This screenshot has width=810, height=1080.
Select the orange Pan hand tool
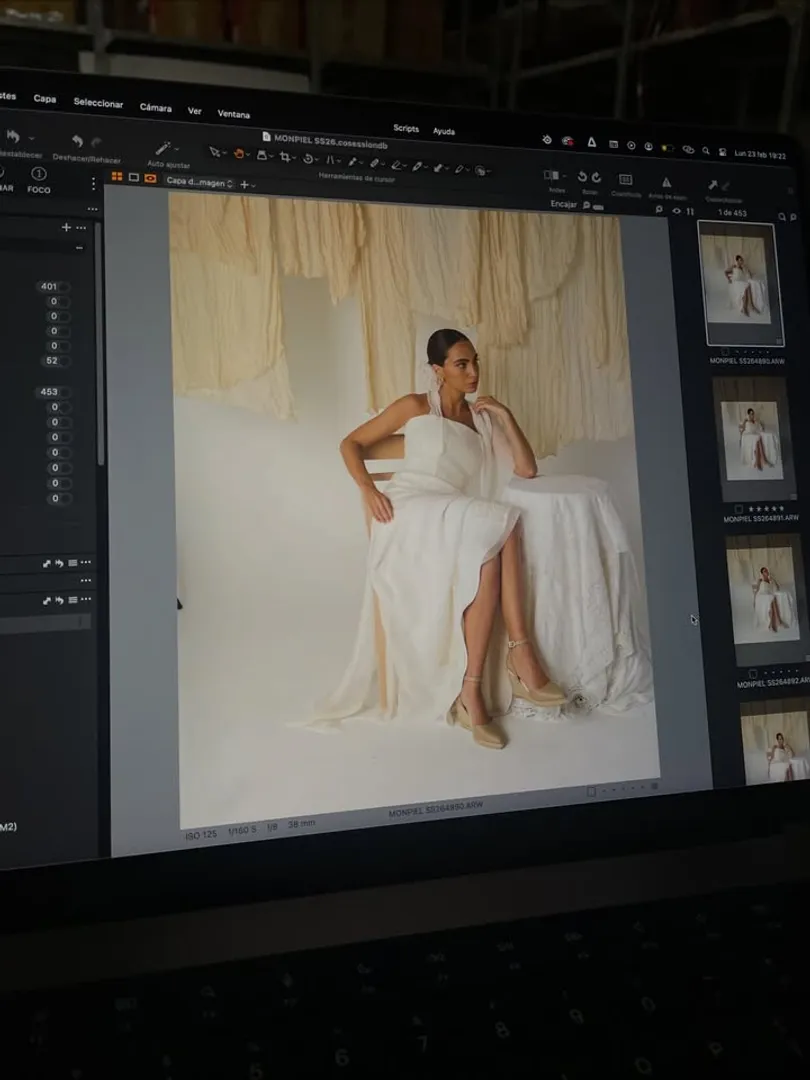point(238,153)
